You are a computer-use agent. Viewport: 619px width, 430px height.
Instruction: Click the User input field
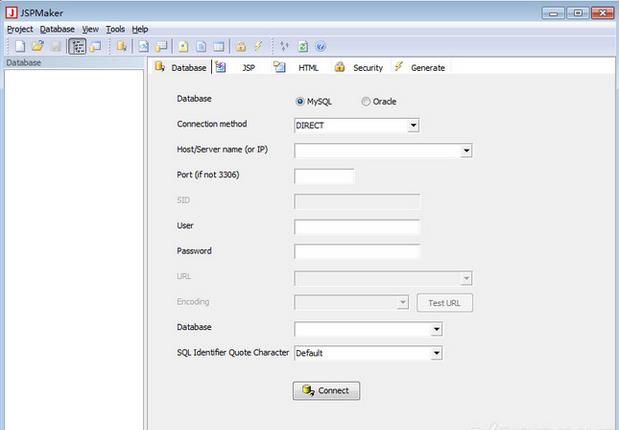point(357,227)
